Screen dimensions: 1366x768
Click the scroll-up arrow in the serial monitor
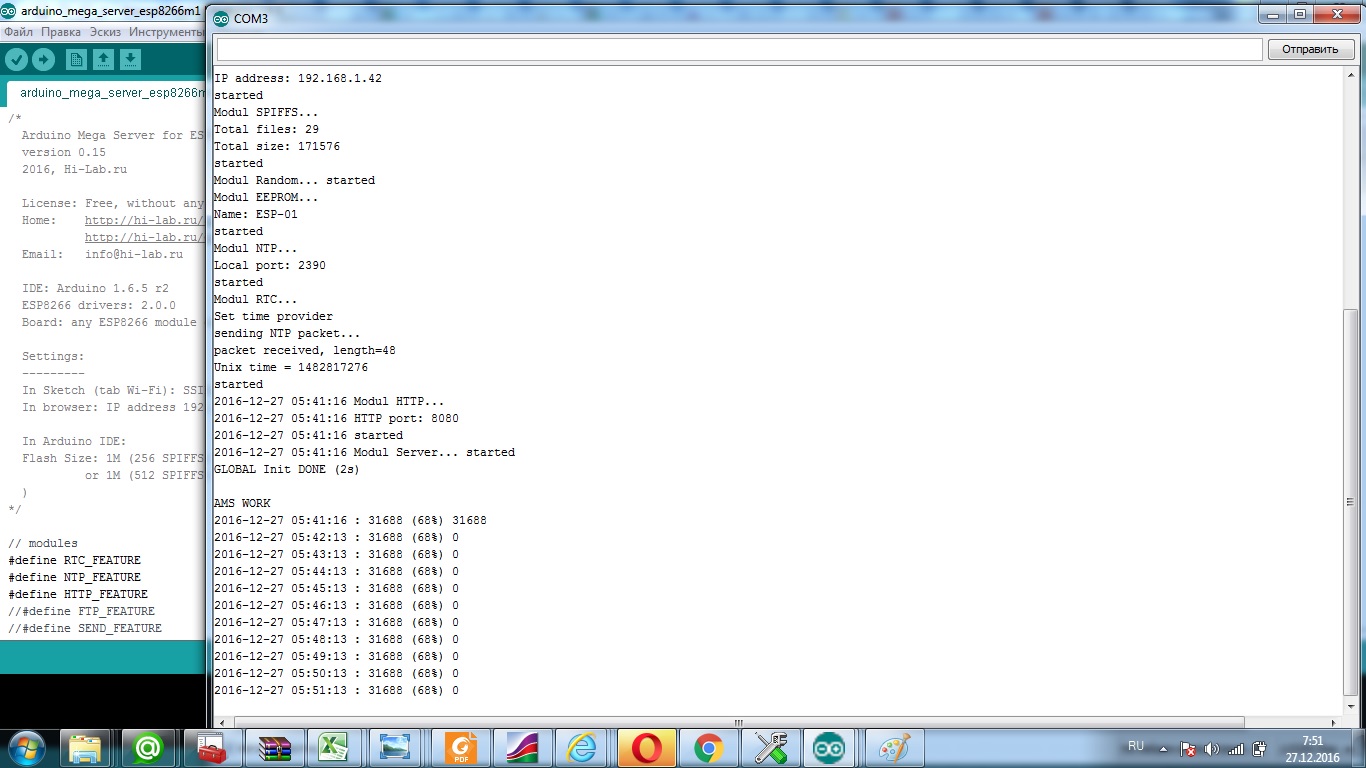point(1351,77)
